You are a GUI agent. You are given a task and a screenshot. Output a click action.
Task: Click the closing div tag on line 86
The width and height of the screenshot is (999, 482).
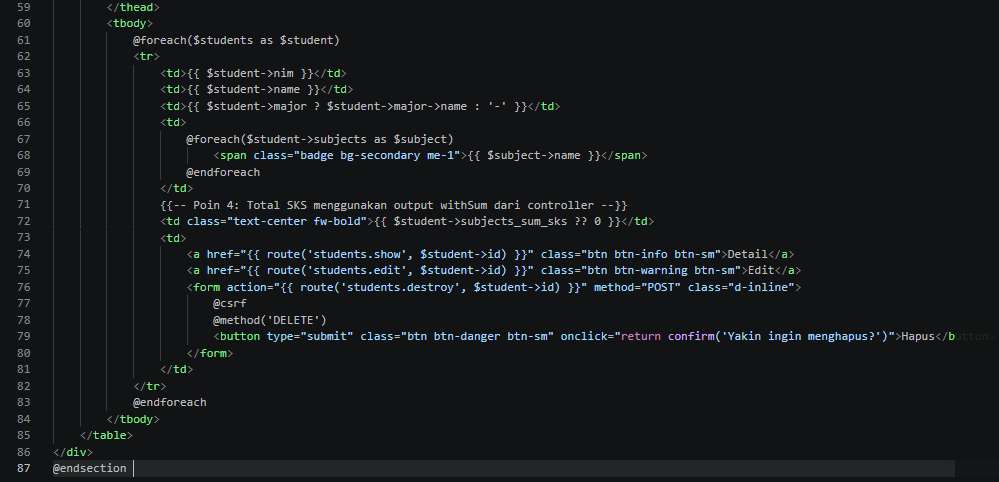[73, 453]
